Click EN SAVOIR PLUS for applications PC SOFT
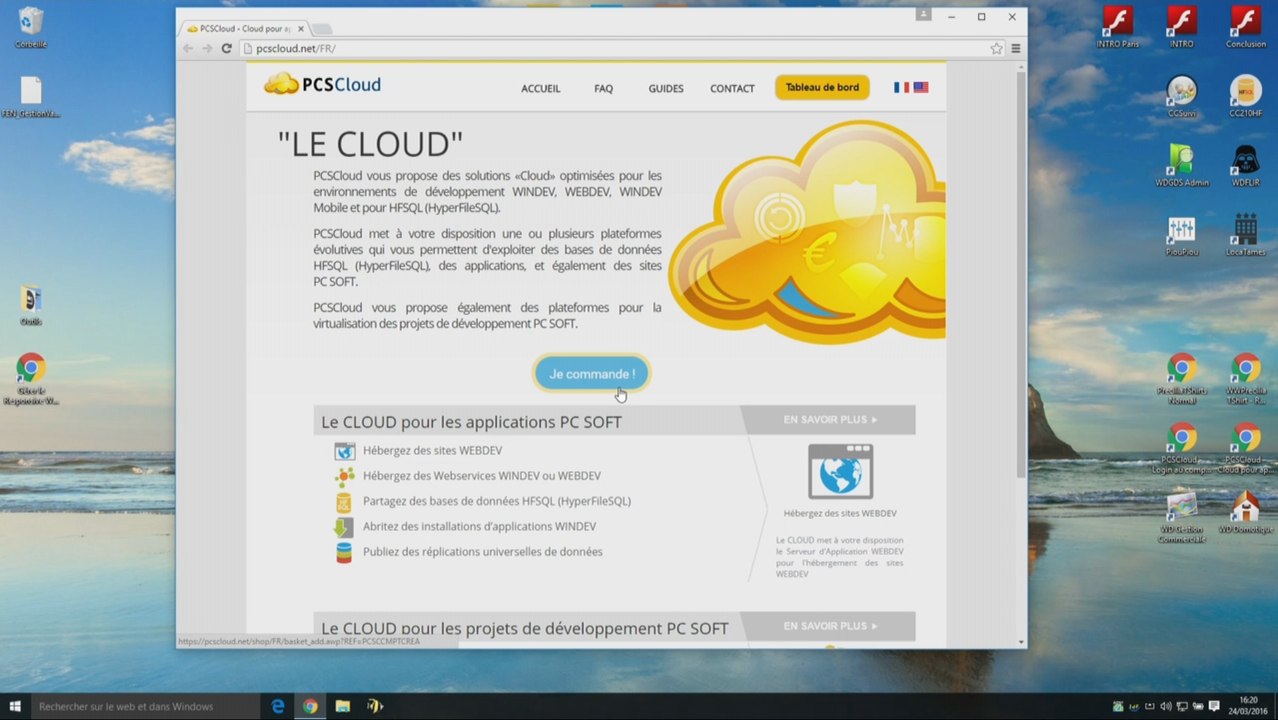This screenshot has height=720, width=1278. point(830,420)
